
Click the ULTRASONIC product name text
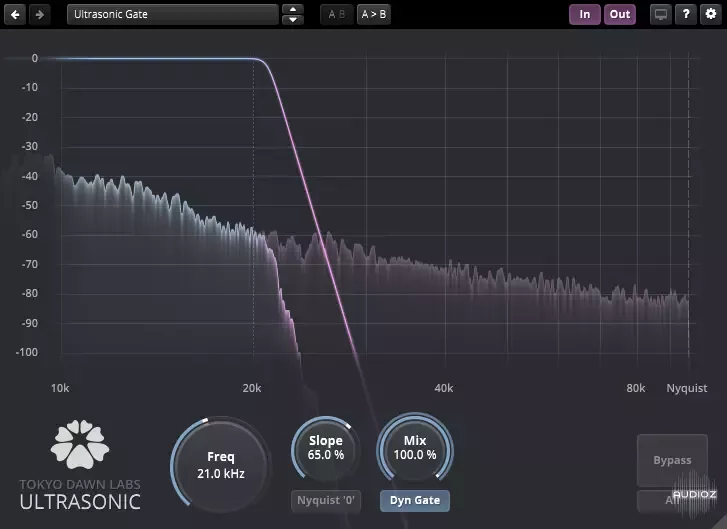(80, 502)
